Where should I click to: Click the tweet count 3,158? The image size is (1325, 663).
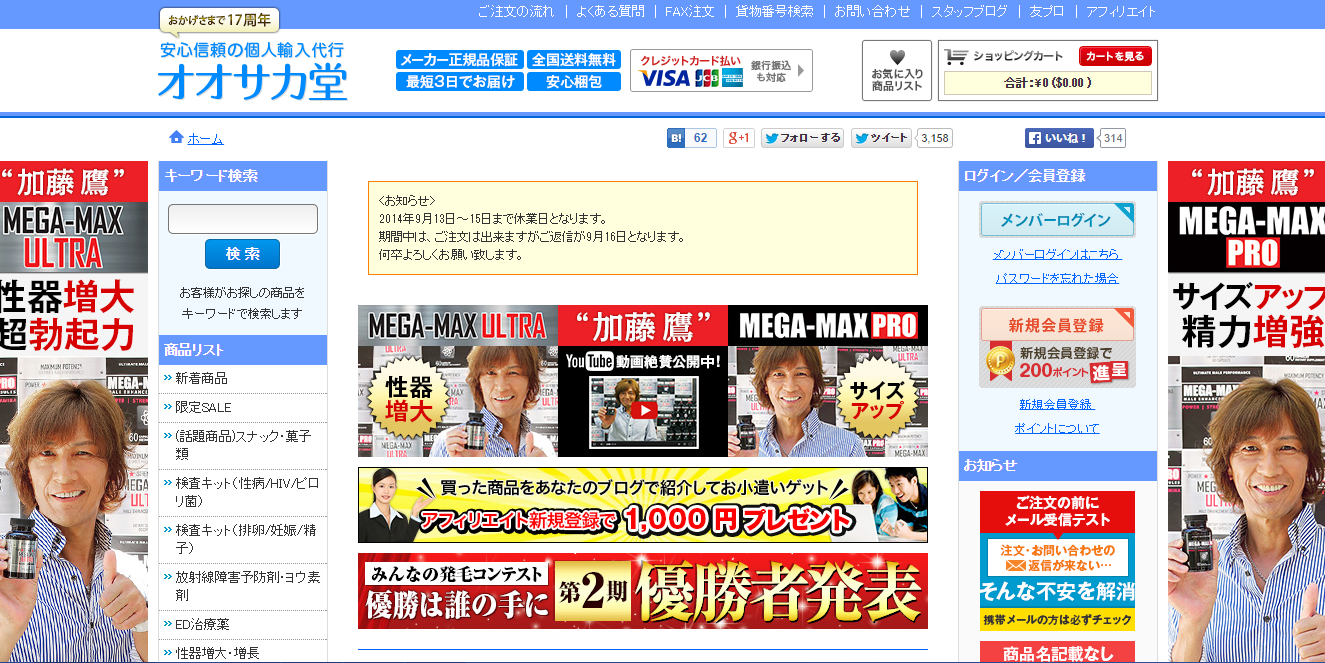[934, 138]
